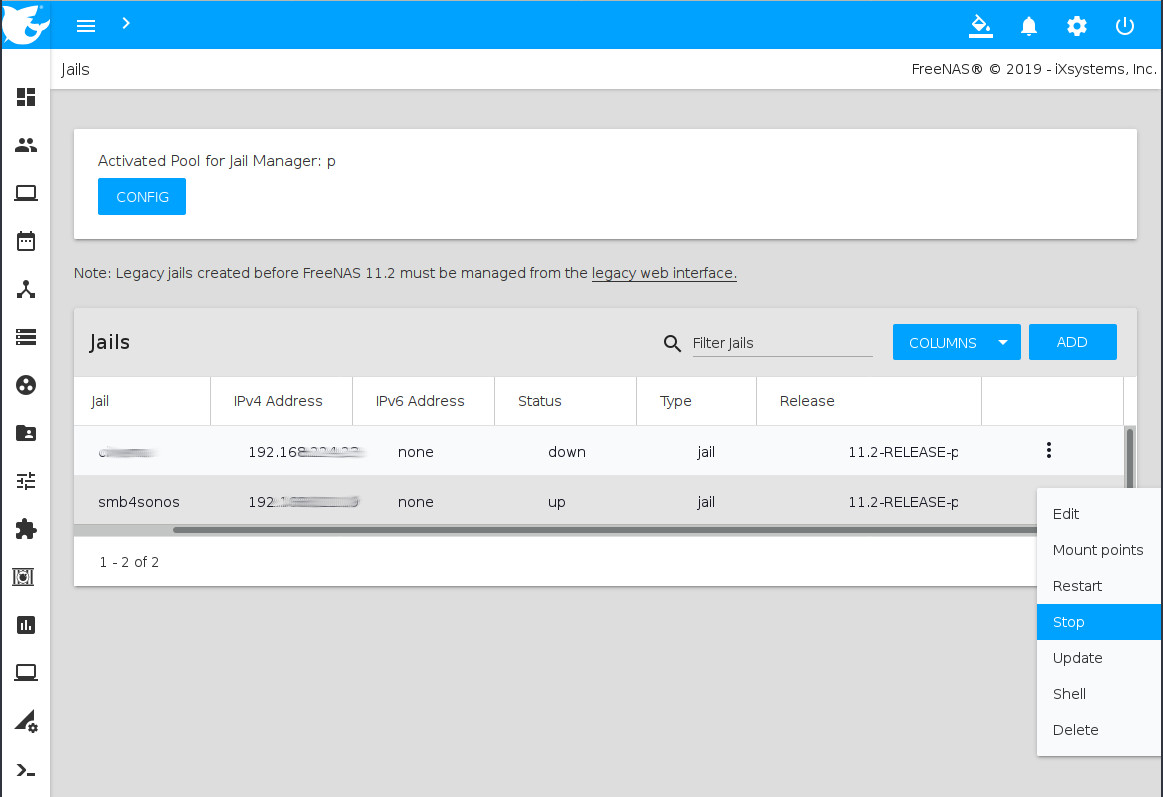Expand sidebar with the chevron arrow
The width and height of the screenshot is (1163, 797).
[x=126, y=23]
